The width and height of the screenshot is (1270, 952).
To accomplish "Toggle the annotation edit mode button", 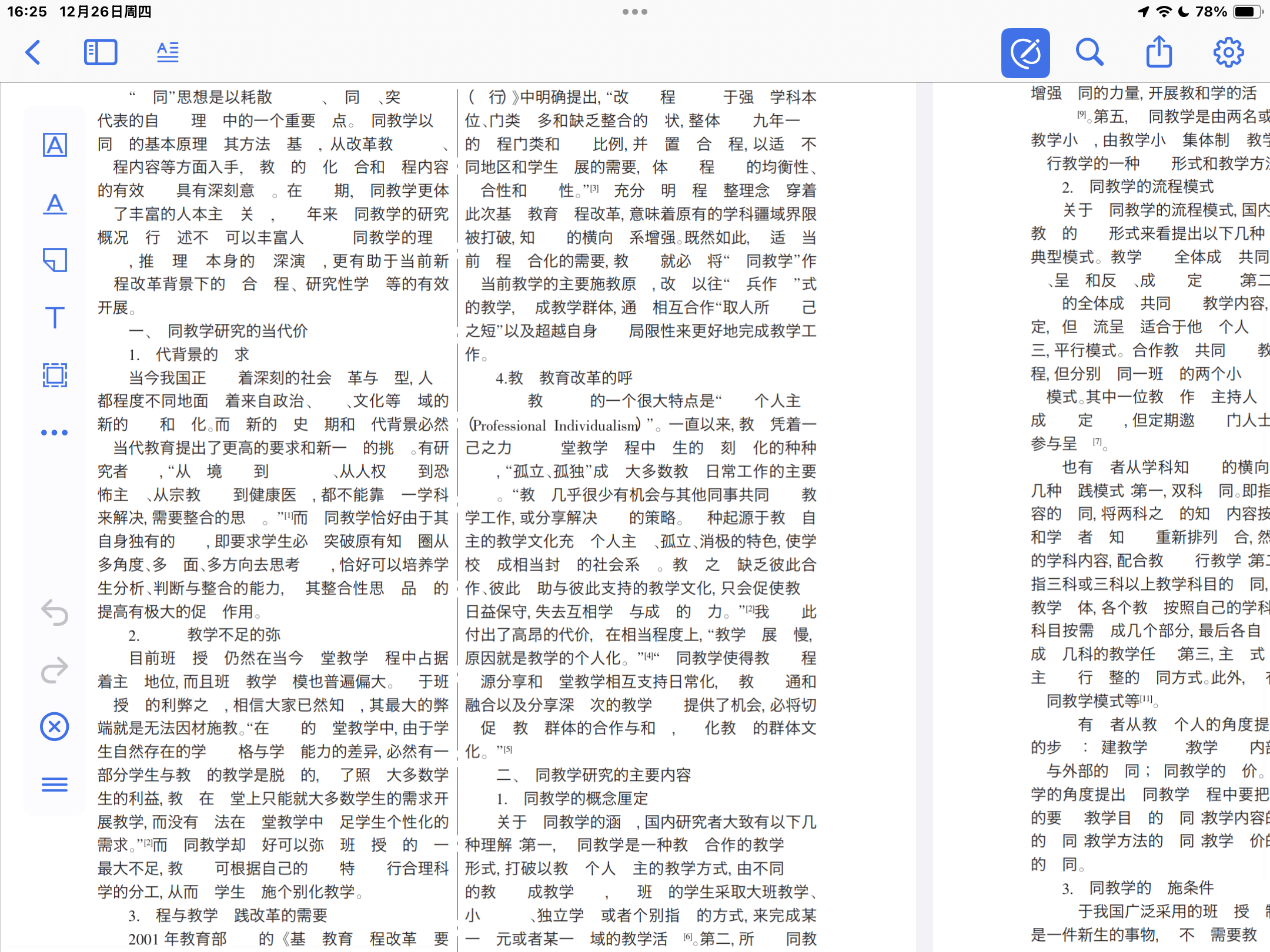I will (x=1025, y=53).
